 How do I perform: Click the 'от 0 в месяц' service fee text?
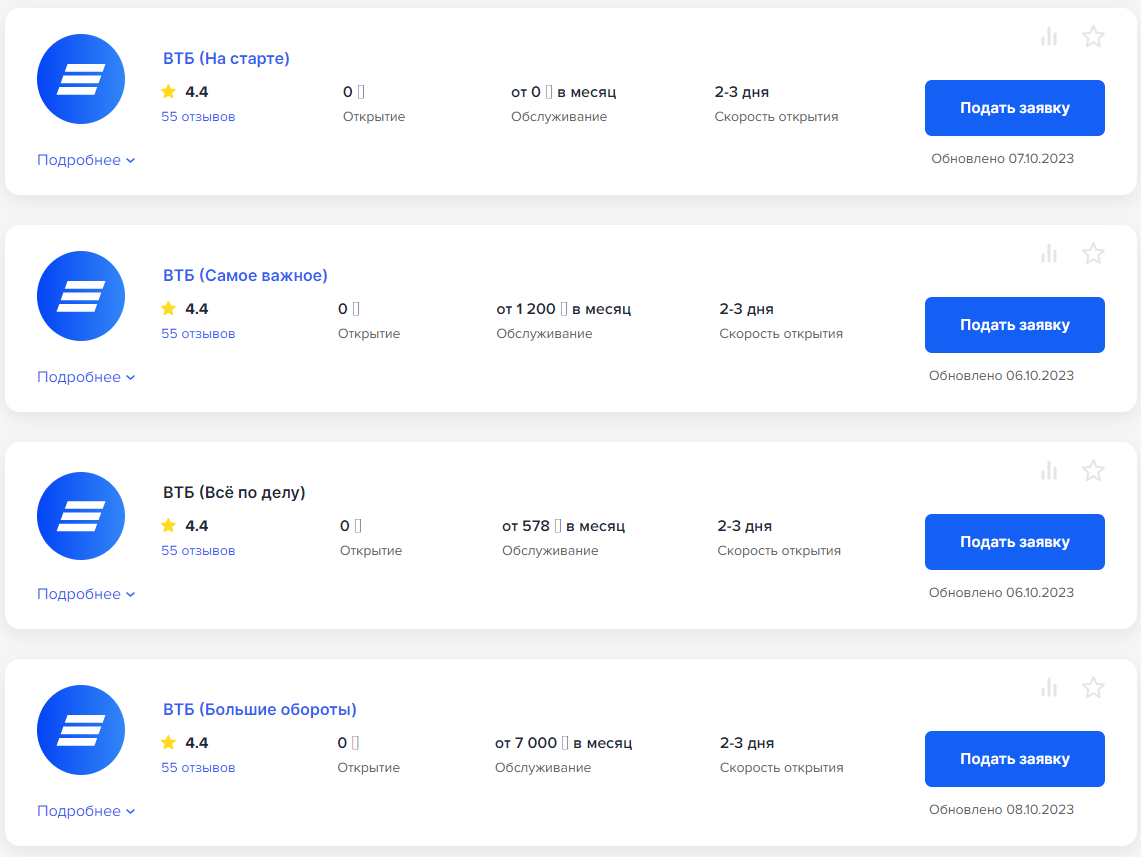click(563, 92)
